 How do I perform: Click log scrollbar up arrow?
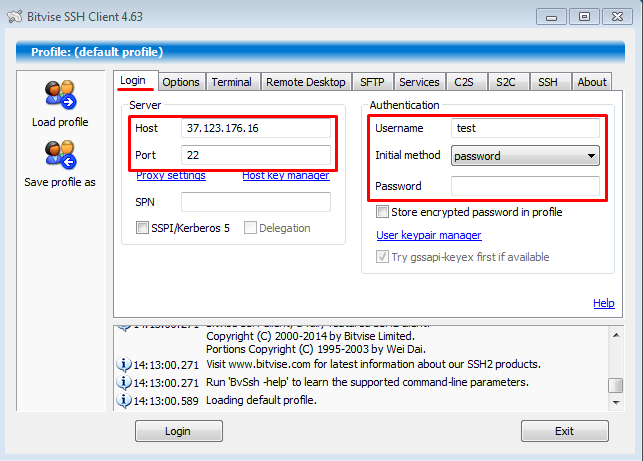point(616,335)
